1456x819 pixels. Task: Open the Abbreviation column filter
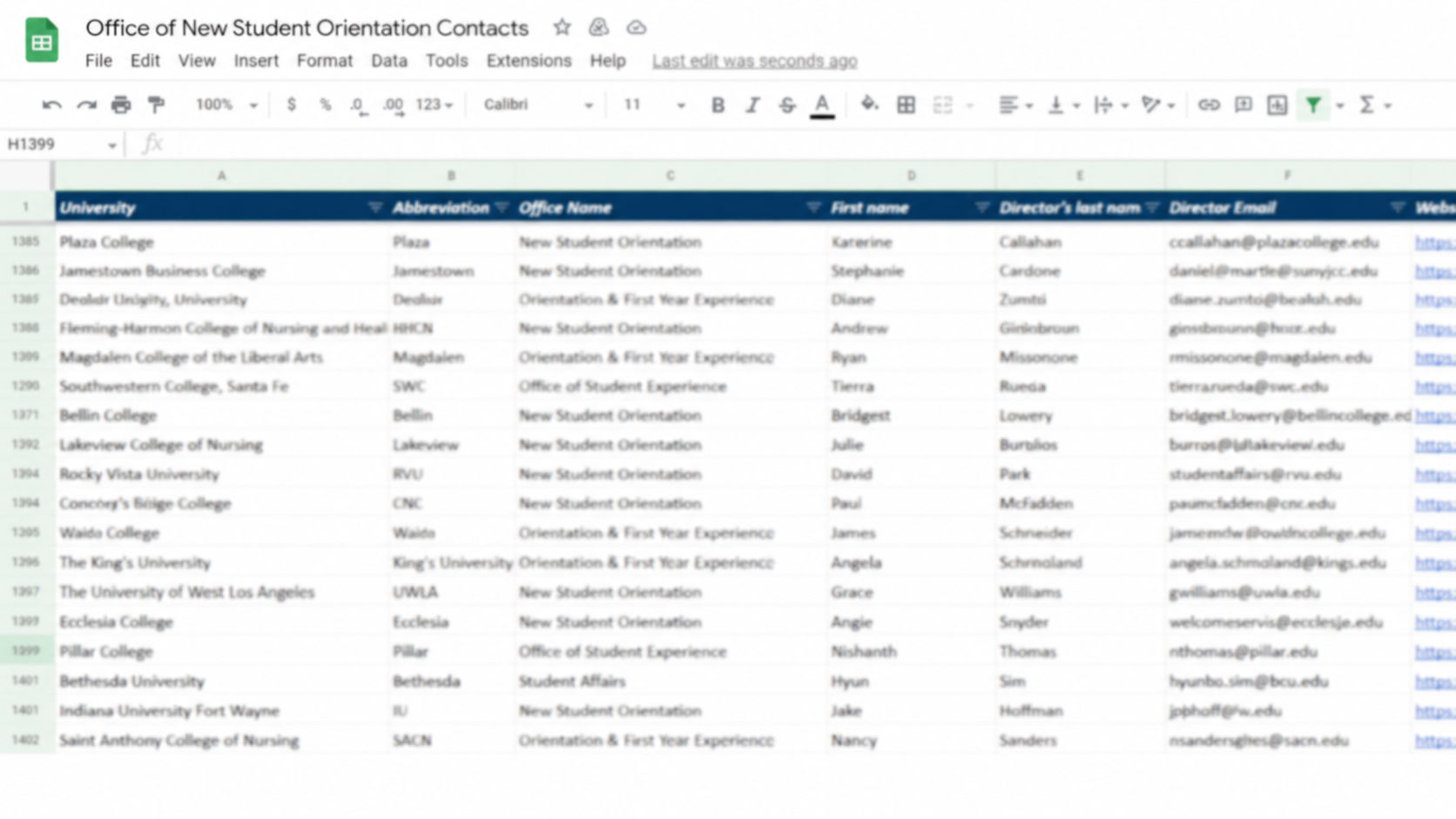coord(501,208)
